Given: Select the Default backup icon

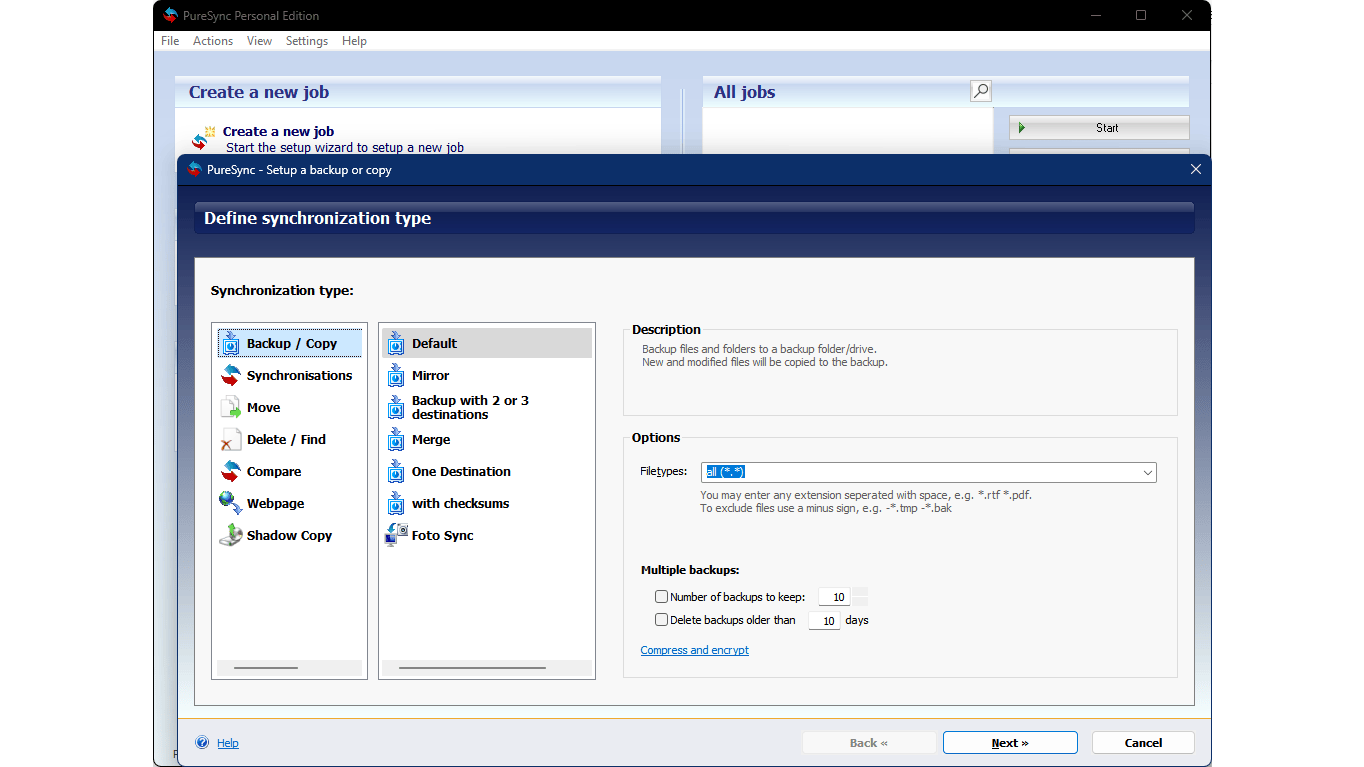Looking at the screenshot, I should coord(396,343).
